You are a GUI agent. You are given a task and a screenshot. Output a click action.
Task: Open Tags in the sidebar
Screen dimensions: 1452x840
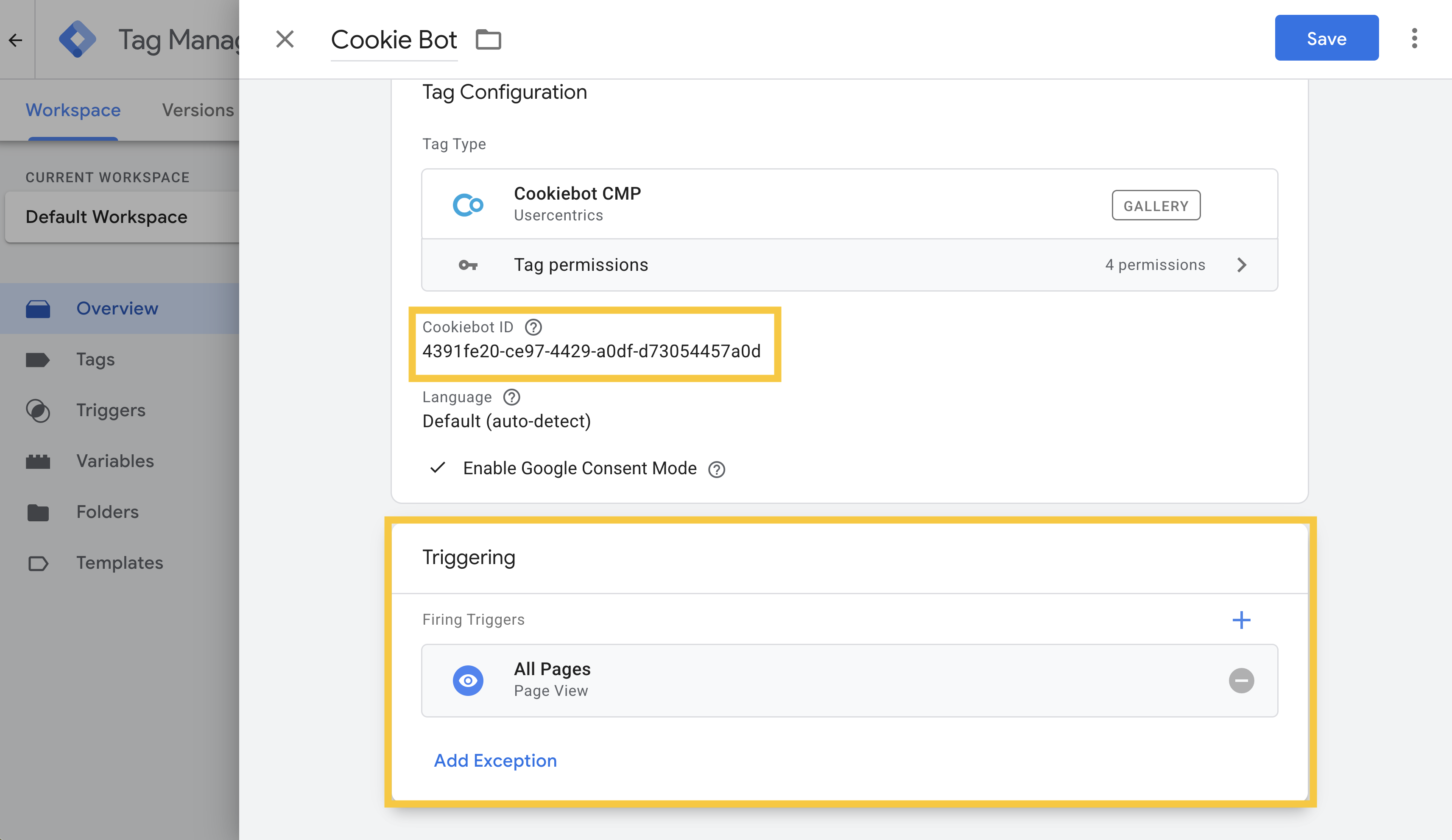120,359
